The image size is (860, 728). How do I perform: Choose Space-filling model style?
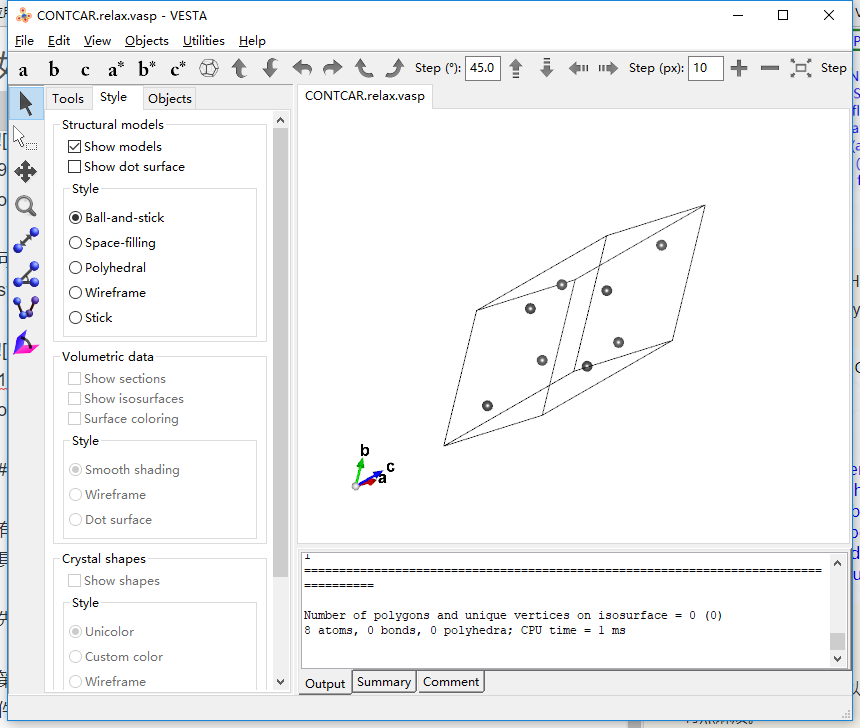pos(76,242)
